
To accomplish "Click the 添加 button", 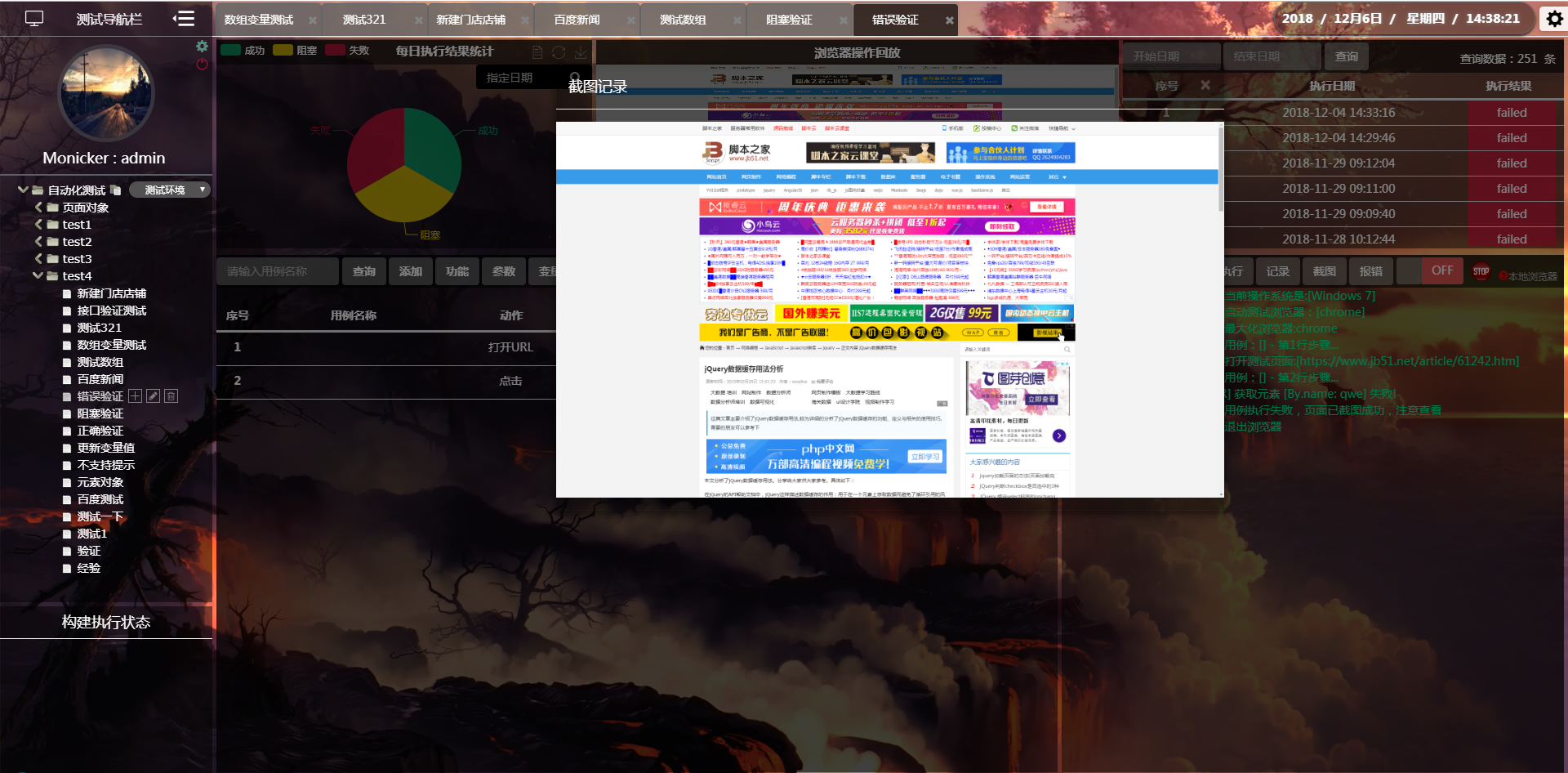I will pos(411,271).
